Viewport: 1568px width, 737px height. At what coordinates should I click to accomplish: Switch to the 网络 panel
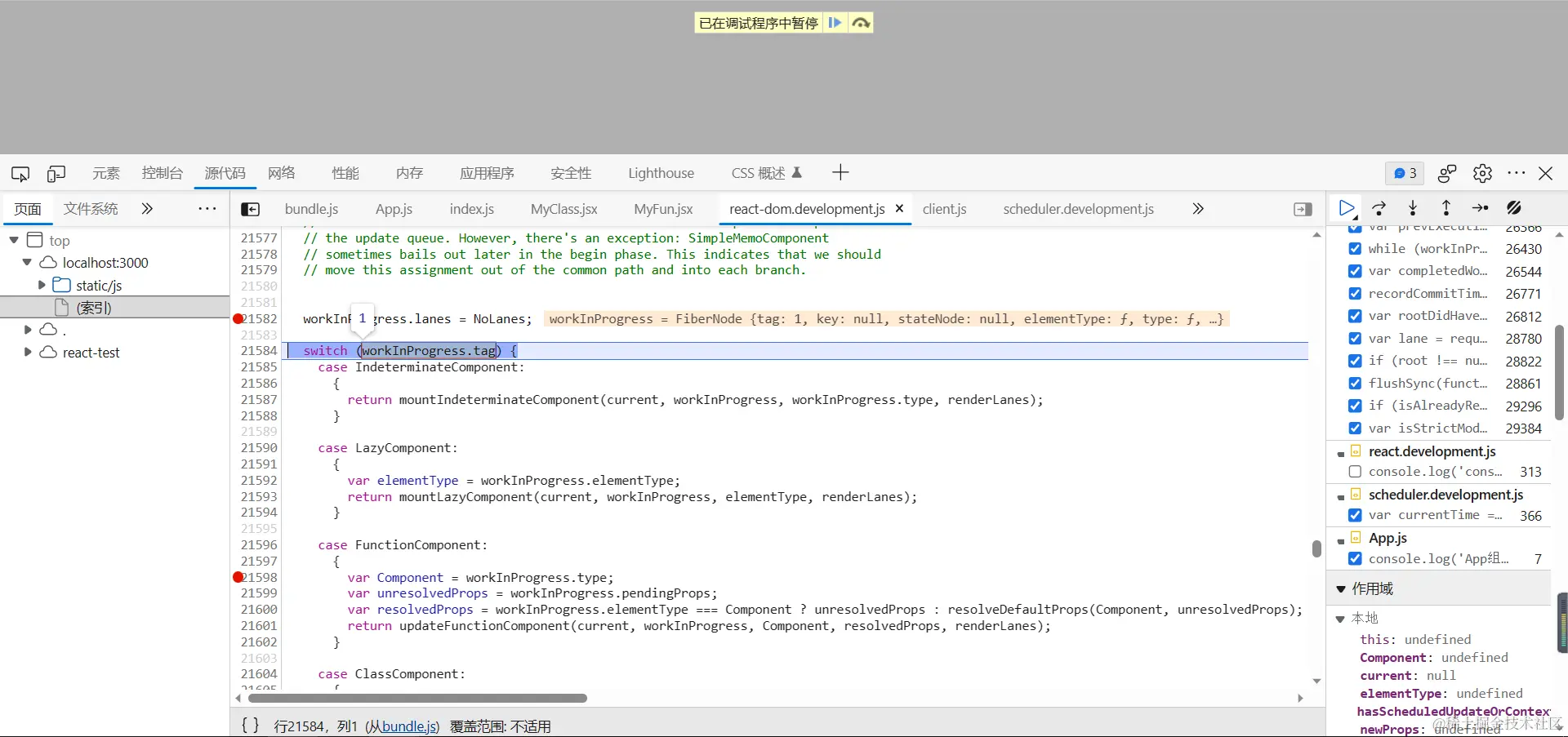(x=282, y=173)
